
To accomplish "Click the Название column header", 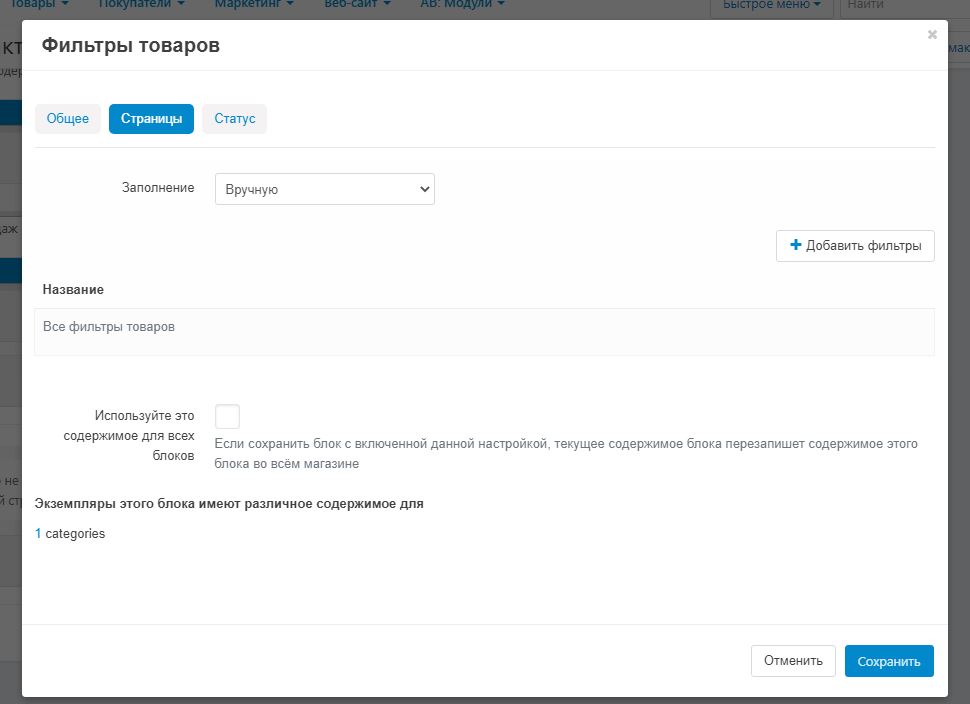I will 73,290.
